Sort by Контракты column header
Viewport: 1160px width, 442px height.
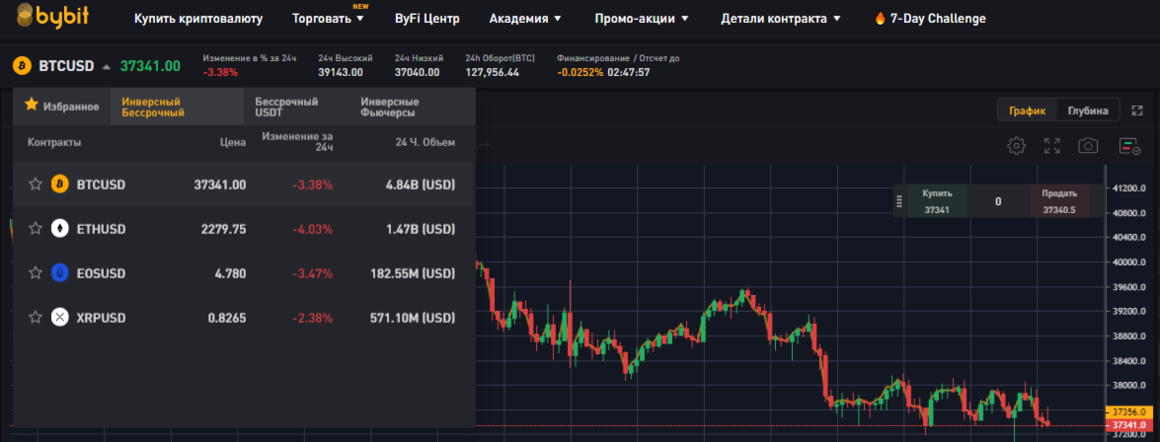tap(54, 142)
